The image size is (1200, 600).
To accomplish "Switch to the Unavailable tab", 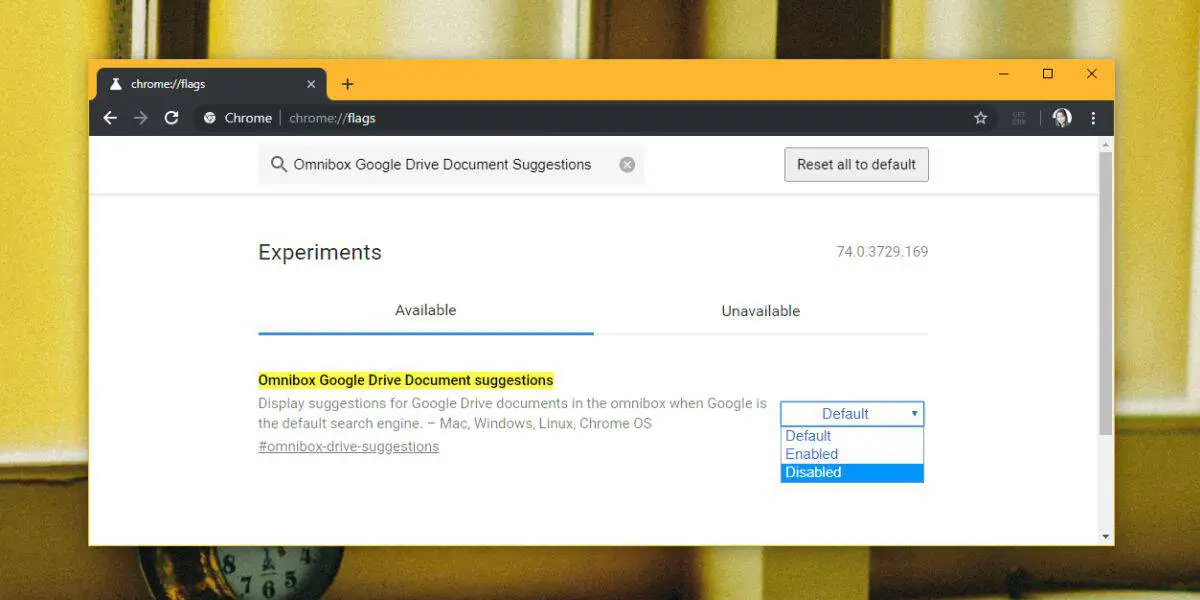I will (761, 311).
